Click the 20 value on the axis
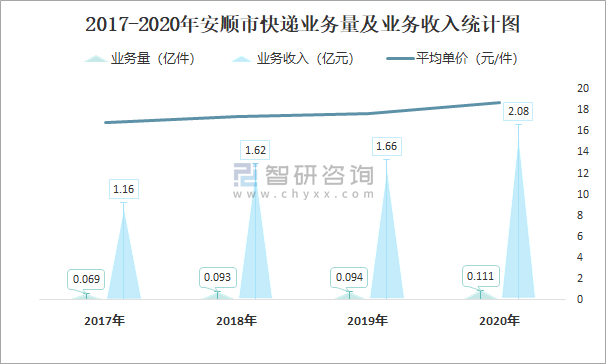 (583, 88)
